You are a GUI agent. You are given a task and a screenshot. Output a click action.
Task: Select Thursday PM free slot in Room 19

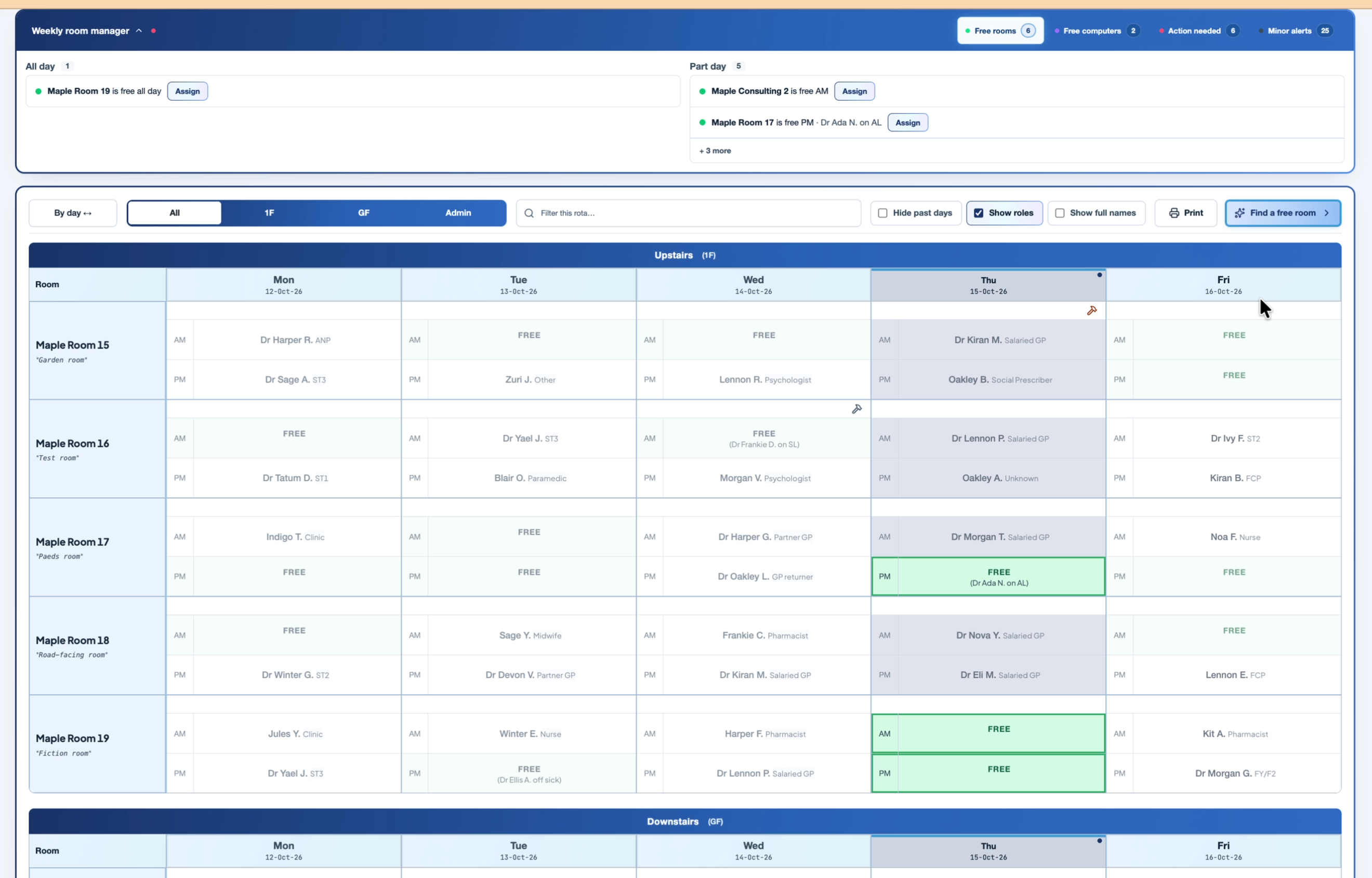click(987, 773)
